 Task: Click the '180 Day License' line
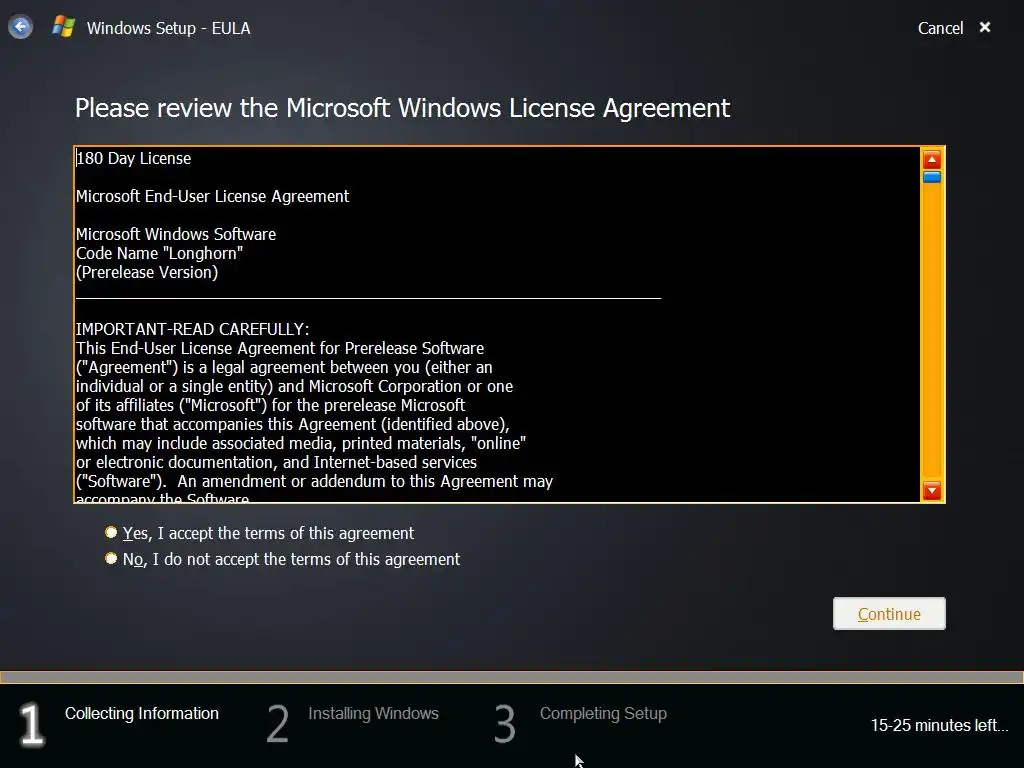coord(133,158)
